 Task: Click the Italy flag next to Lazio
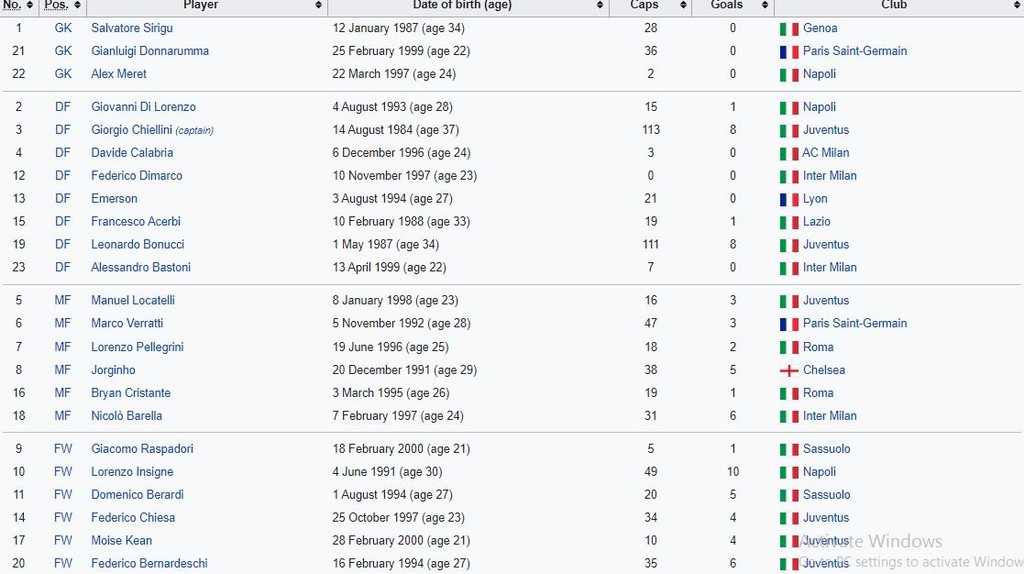(789, 222)
